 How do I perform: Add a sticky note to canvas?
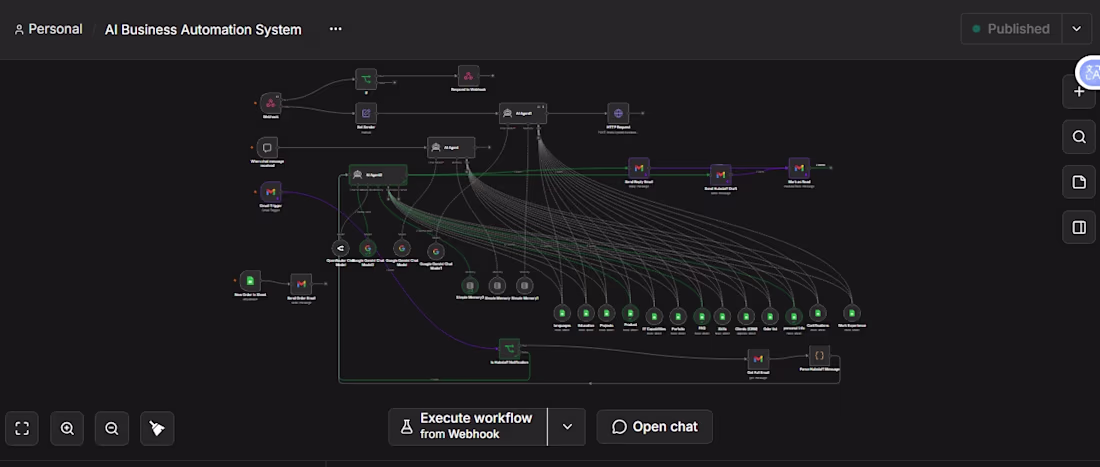1079,182
